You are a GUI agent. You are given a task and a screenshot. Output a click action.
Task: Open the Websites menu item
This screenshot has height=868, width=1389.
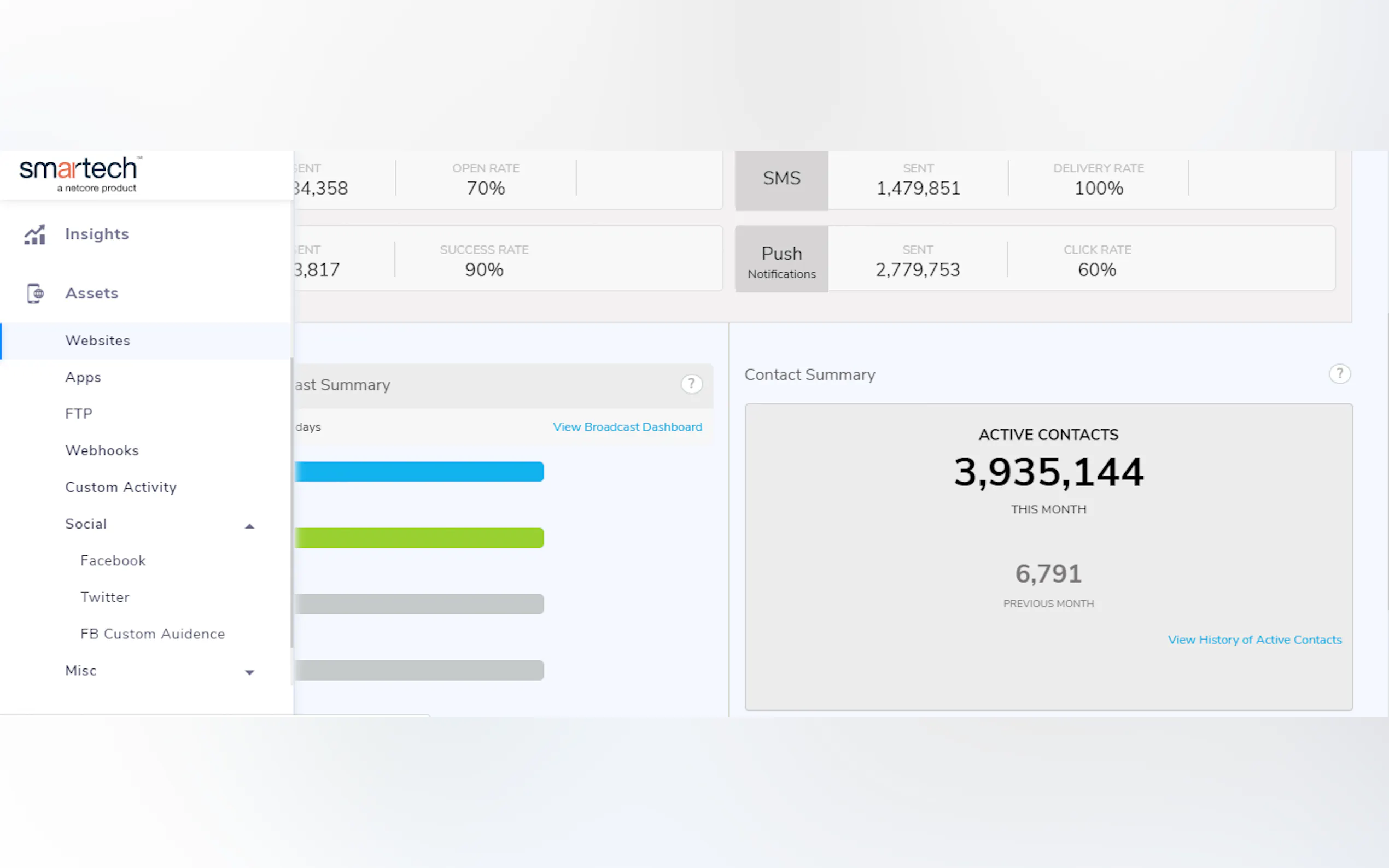[98, 341]
